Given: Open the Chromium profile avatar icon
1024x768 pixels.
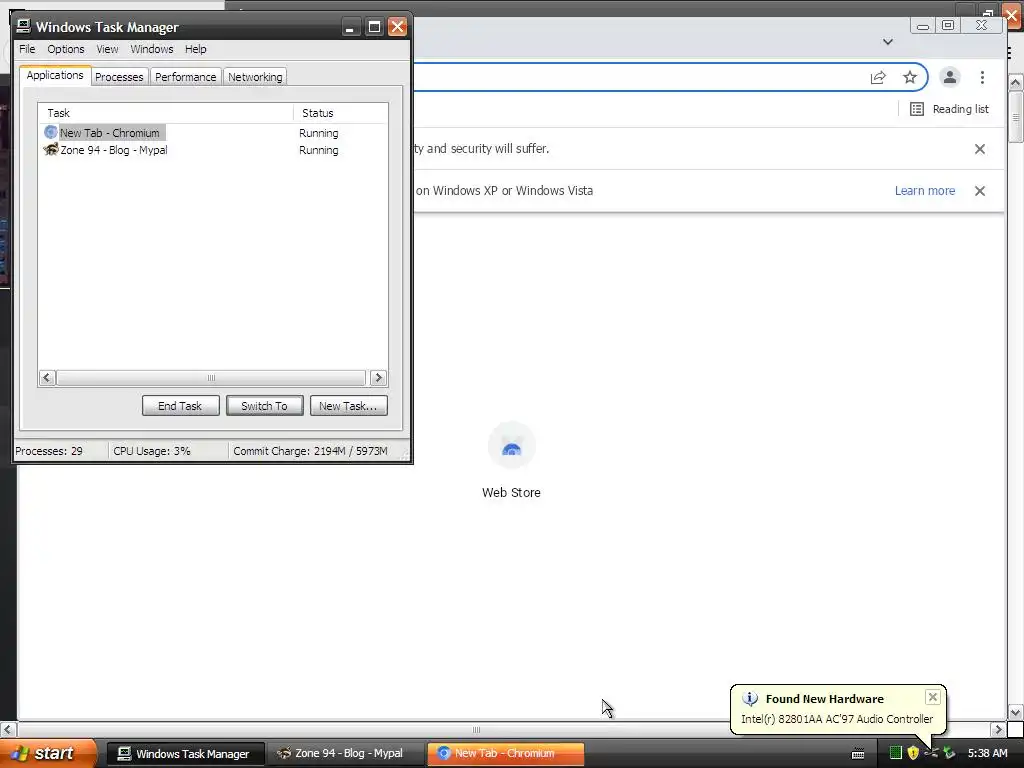Looking at the screenshot, I should (x=950, y=77).
